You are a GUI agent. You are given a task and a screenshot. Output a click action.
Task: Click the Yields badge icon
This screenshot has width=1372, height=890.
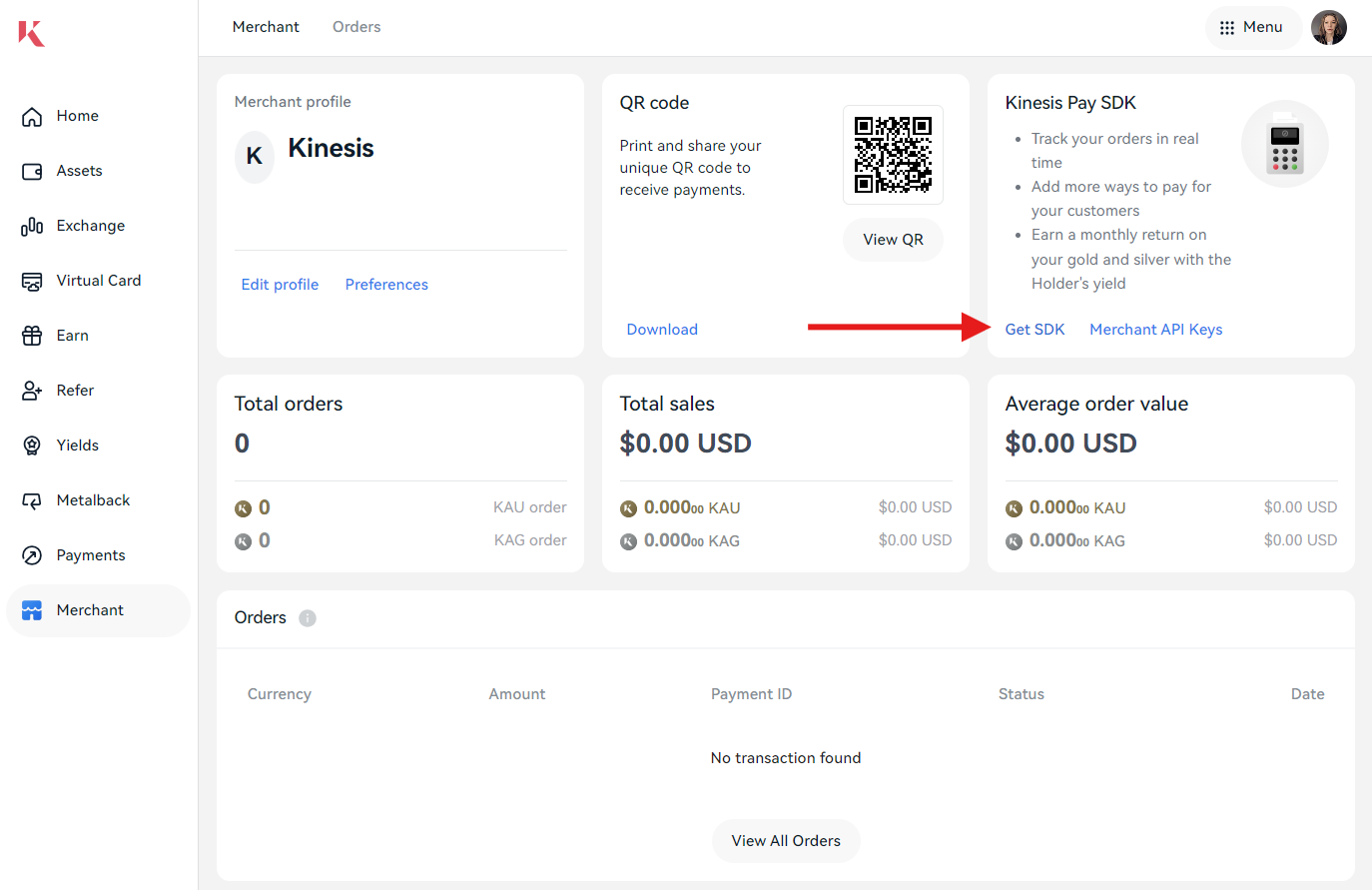[x=32, y=446]
